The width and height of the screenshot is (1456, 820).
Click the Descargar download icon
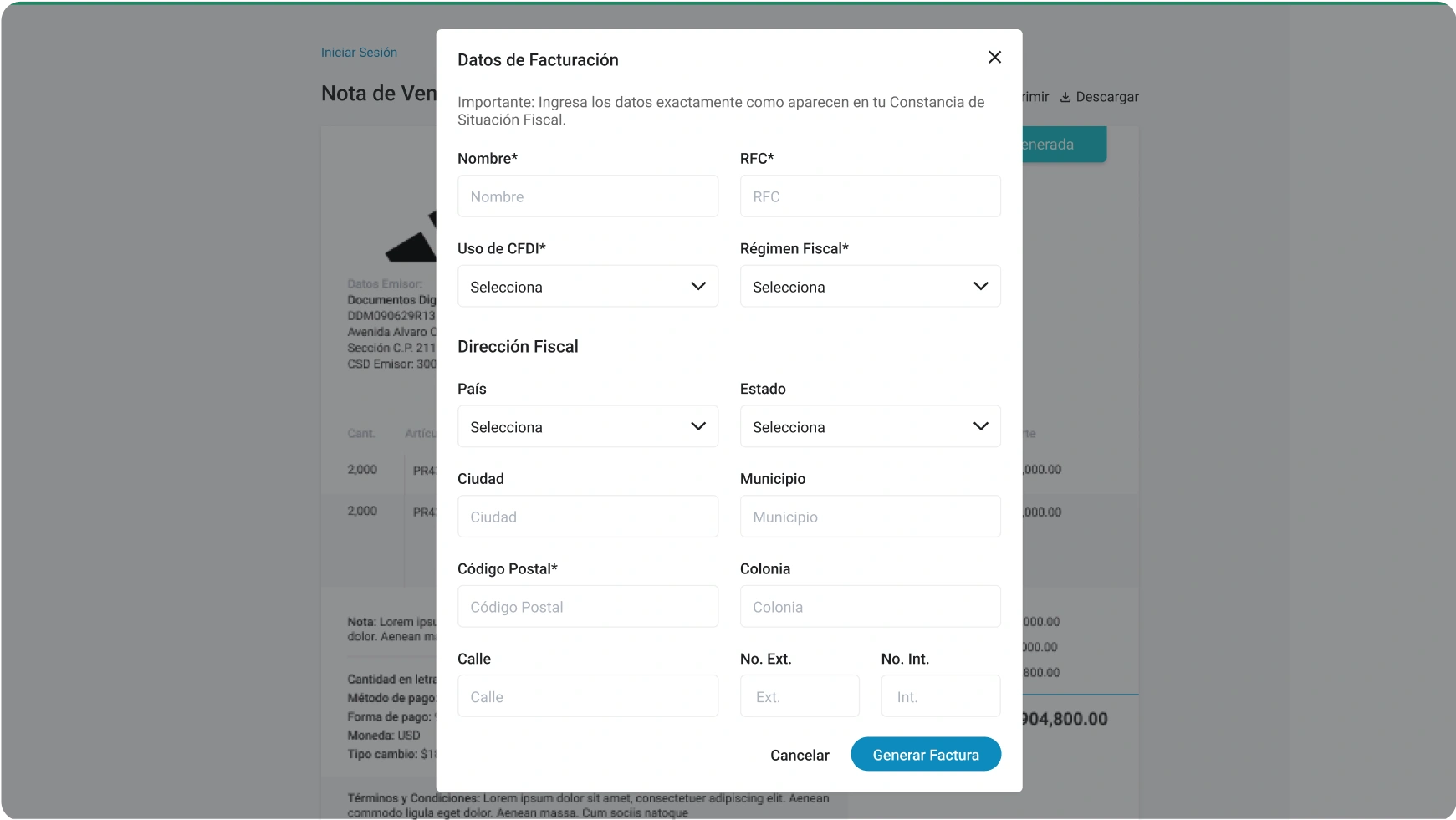[1065, 97]
